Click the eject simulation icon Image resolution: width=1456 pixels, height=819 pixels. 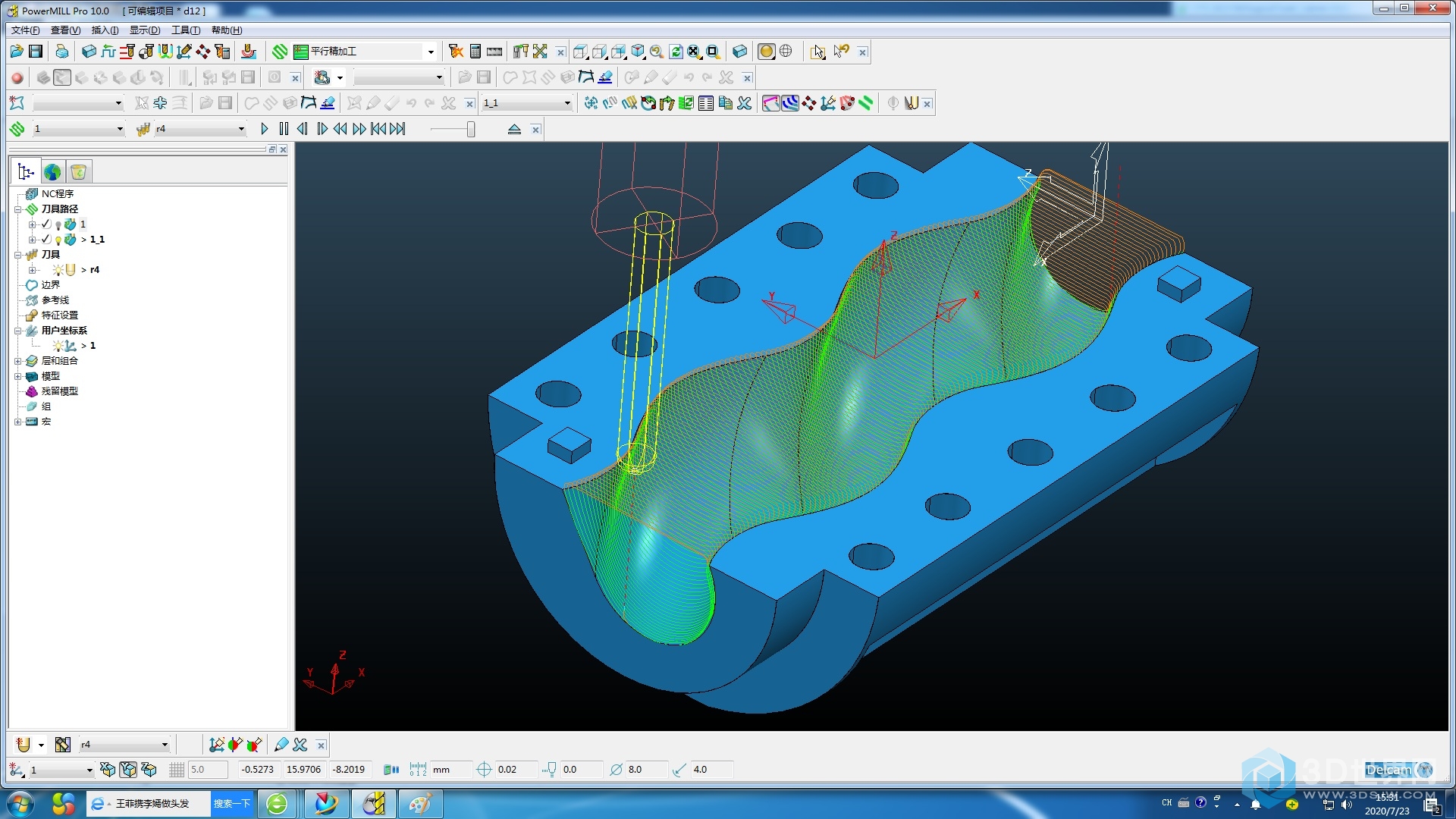[514, 129]
